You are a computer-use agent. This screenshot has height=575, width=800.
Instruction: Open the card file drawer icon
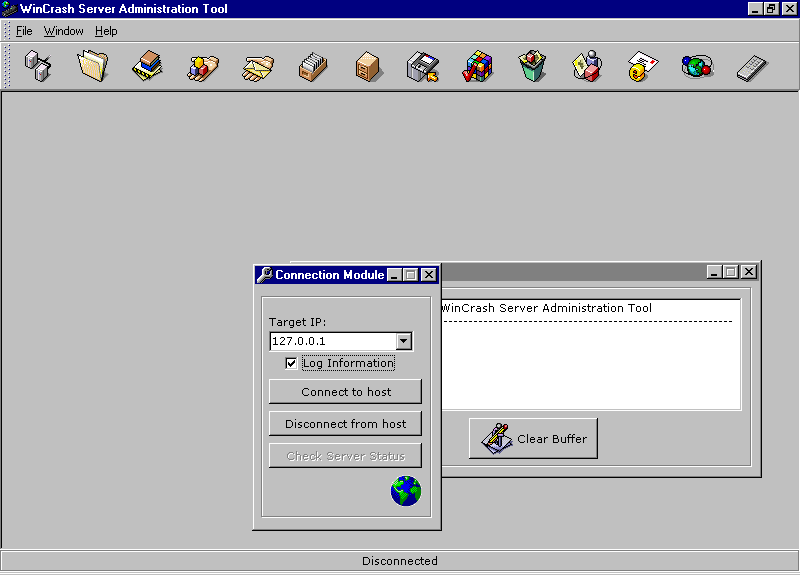click(x=313, y=67)
